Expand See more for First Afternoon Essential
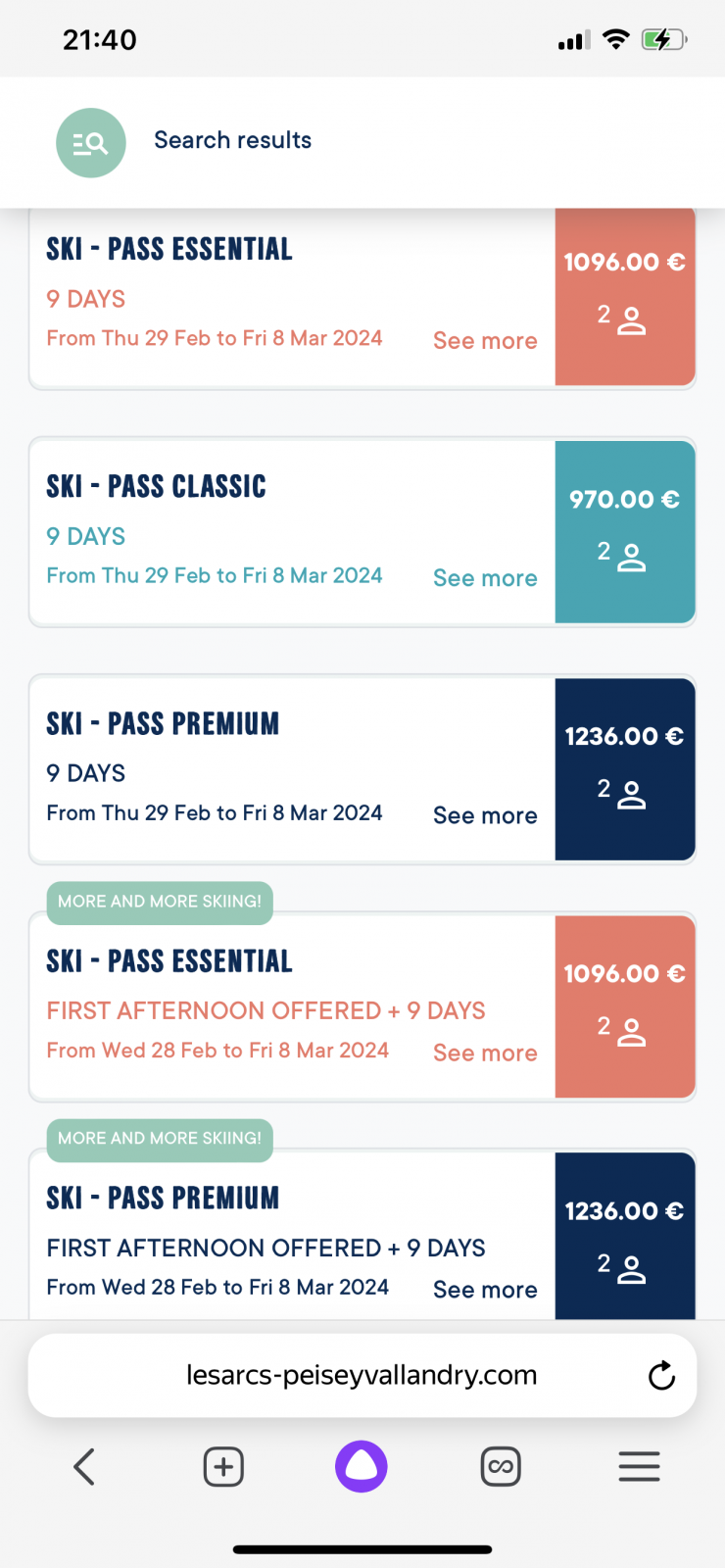The height and width of the screenshot is (1568, 725). (x=485, y=1053)
